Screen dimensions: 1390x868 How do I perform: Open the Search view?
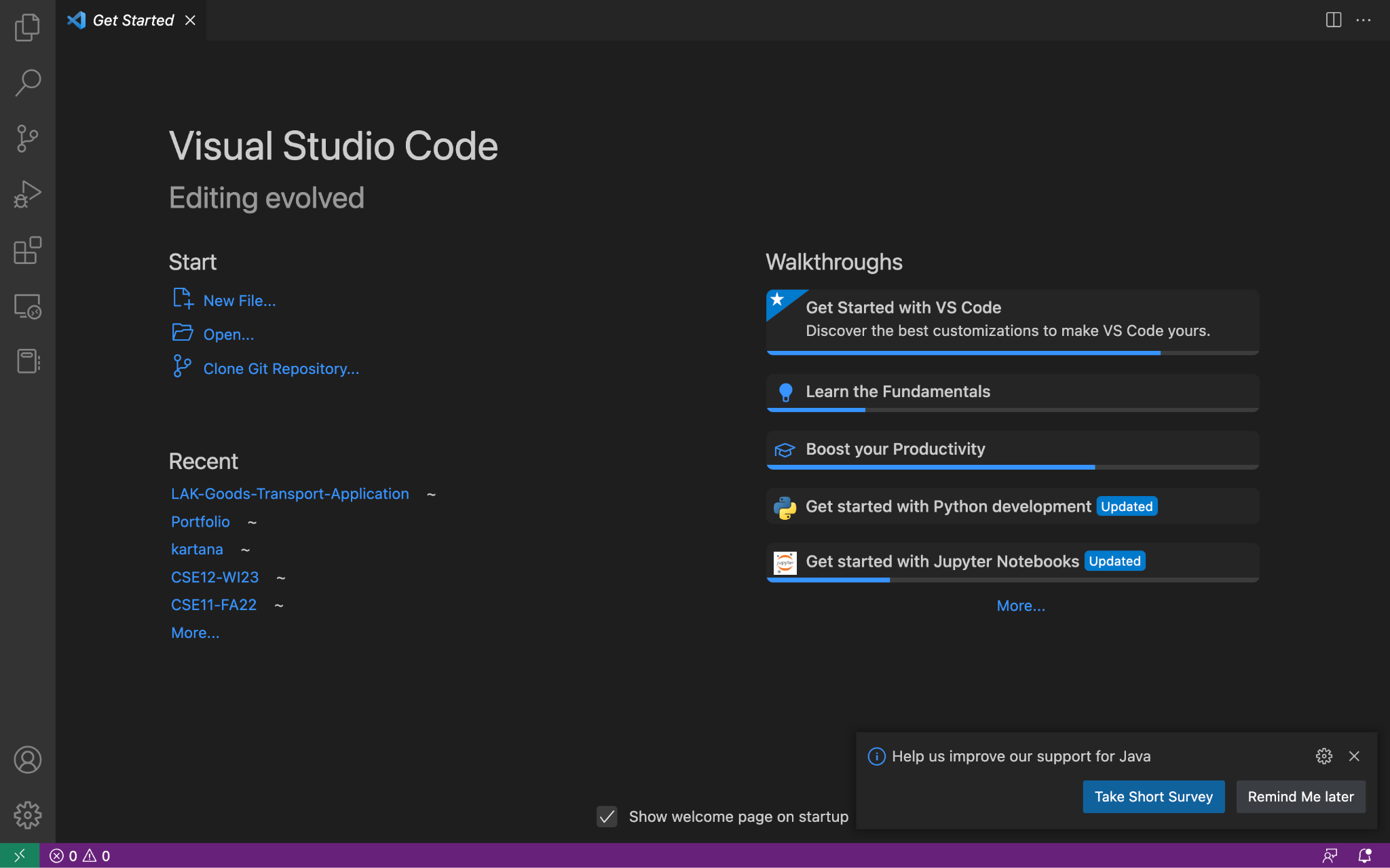coord(27,83)
